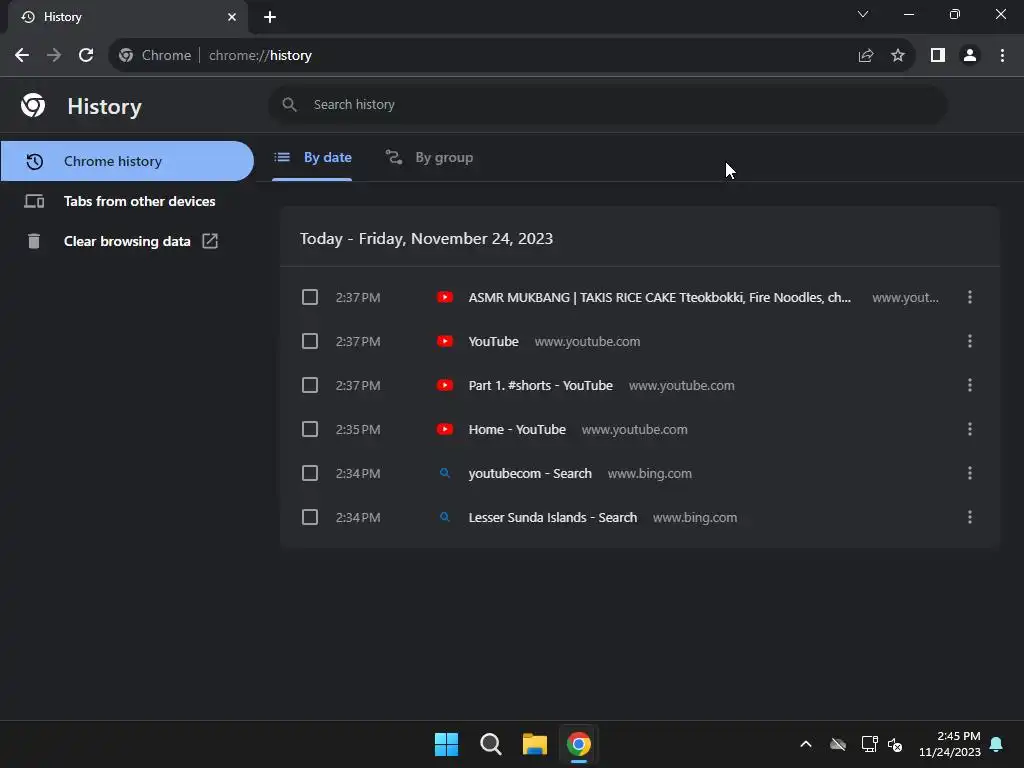Click the Today - Friday, November 24, 2023 heading
Image resolution: width=1024 pixels, height=768 pixels.
426,238
